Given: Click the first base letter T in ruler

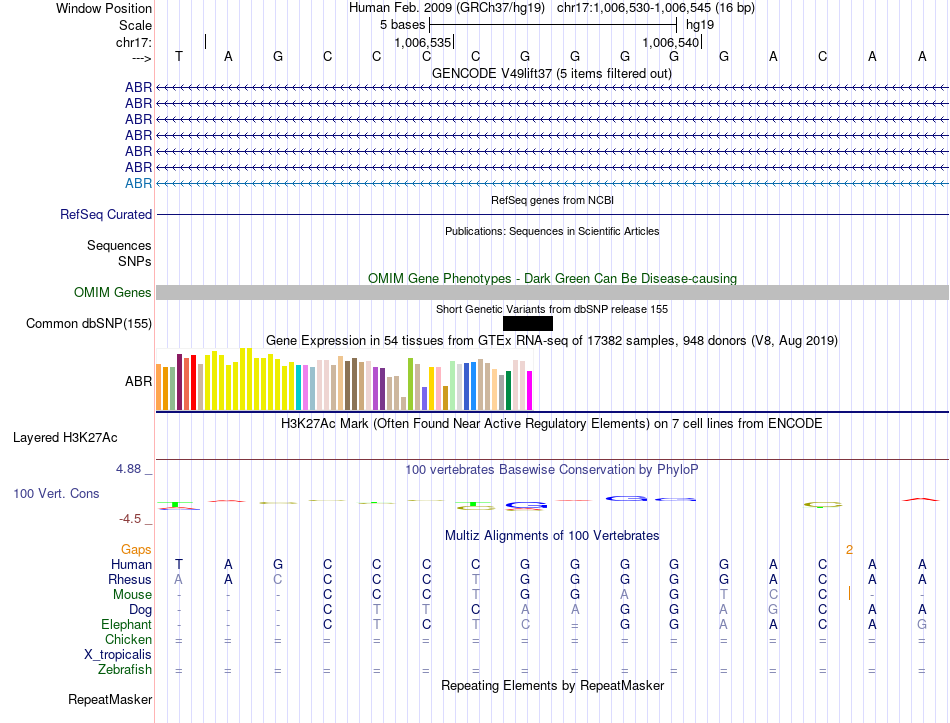Looking at the screenshot, I should [x=179, y=56].
